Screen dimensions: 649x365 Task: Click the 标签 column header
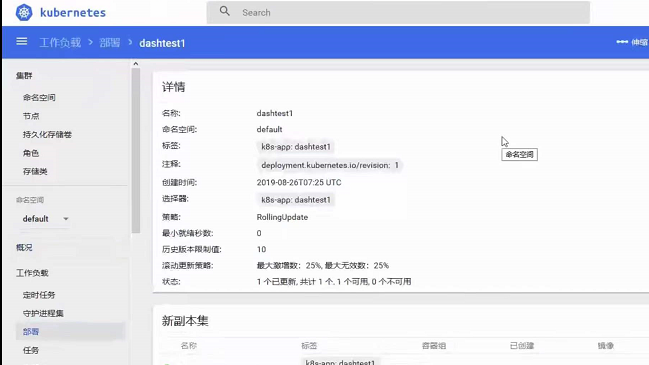309,346
